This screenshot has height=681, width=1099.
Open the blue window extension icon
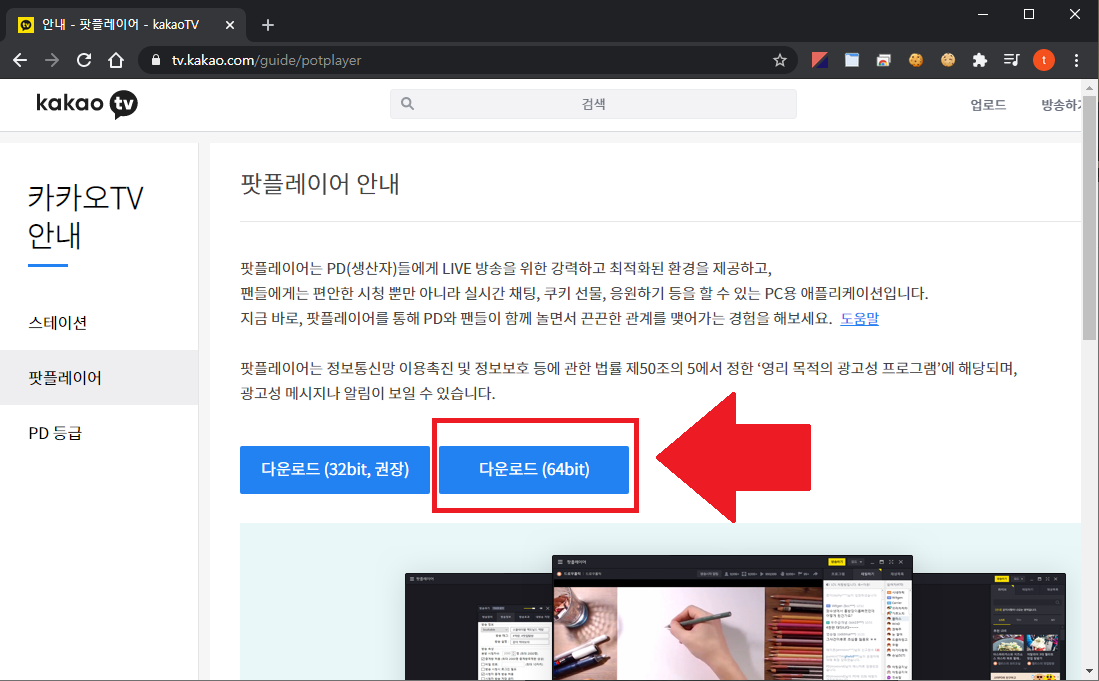[x=852, y=60]
